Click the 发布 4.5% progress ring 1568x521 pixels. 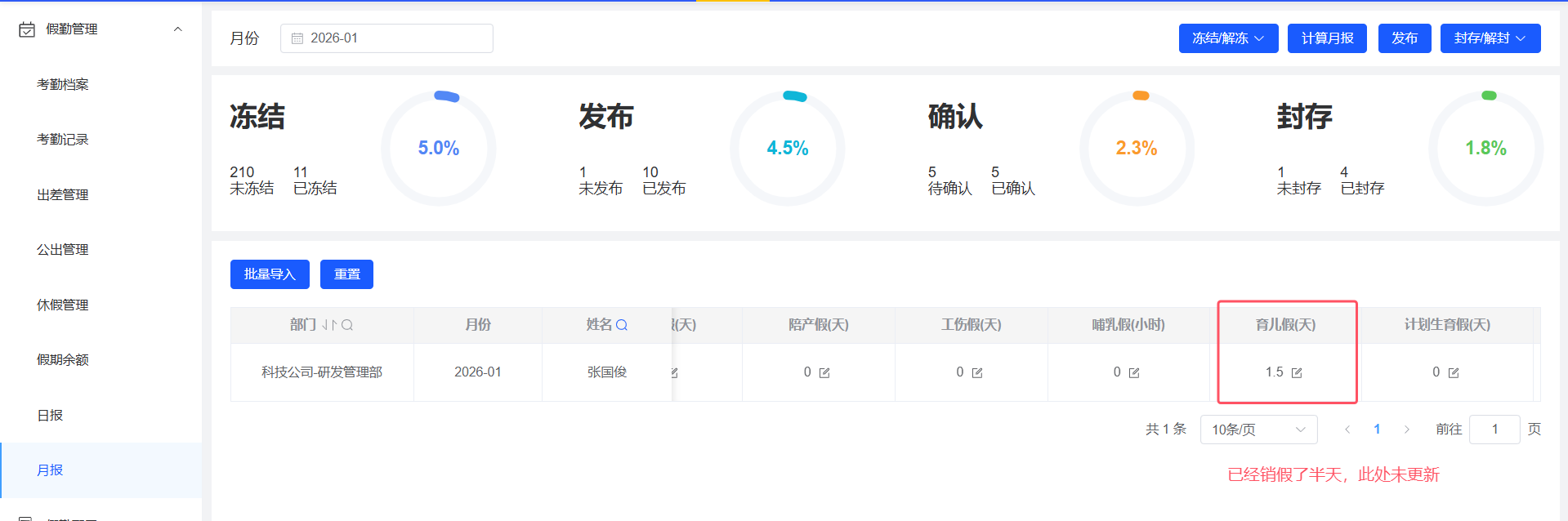point(788,148)
